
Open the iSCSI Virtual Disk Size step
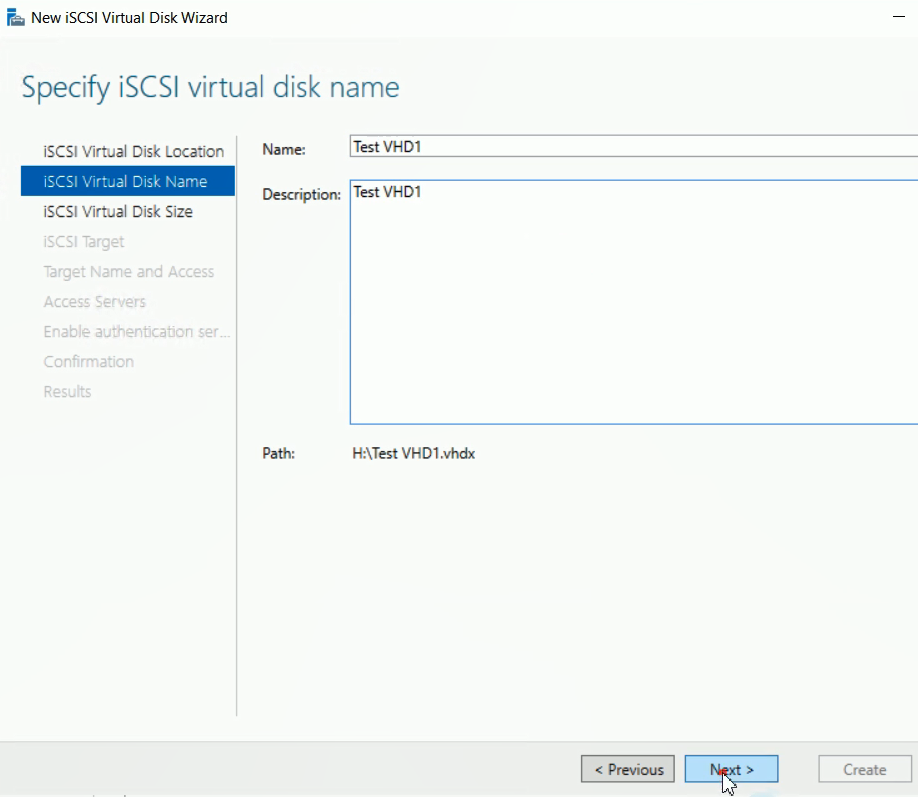(118, 211)
